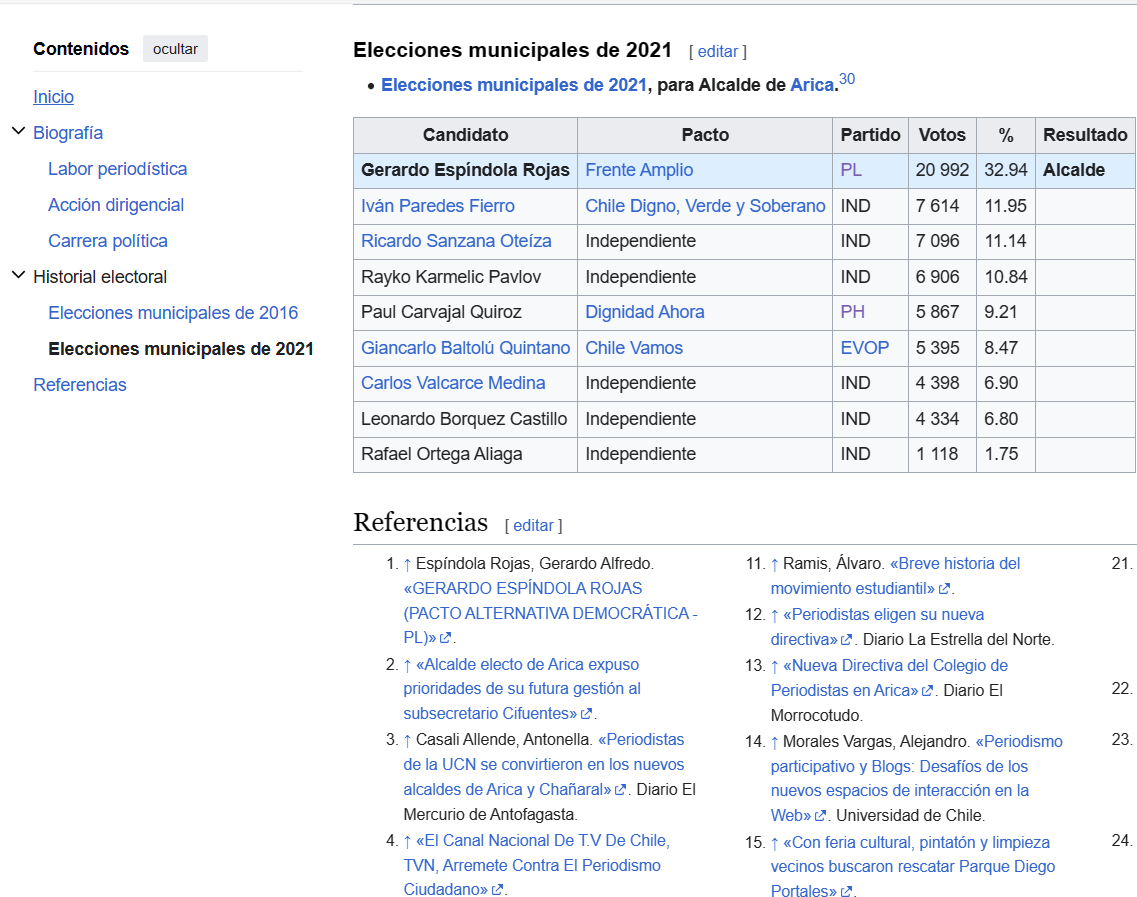Open Giancarlo Baltolú Quintano article
The width and height of the screenshot is (1137, 897).
point(466,348)
